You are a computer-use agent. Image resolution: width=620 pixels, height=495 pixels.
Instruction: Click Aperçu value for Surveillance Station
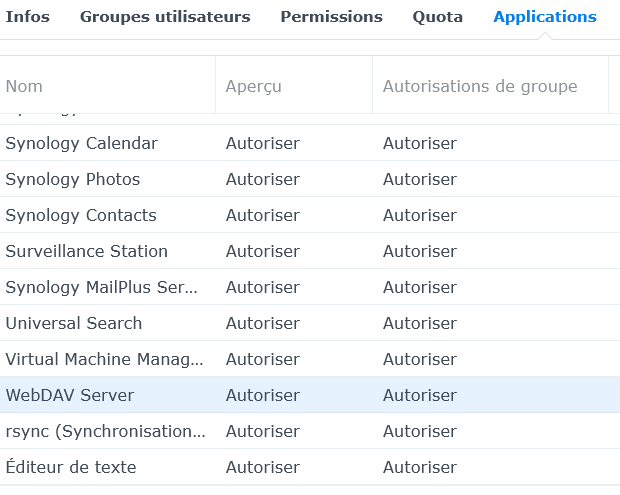pyautogui.click(x=263, y=251)
